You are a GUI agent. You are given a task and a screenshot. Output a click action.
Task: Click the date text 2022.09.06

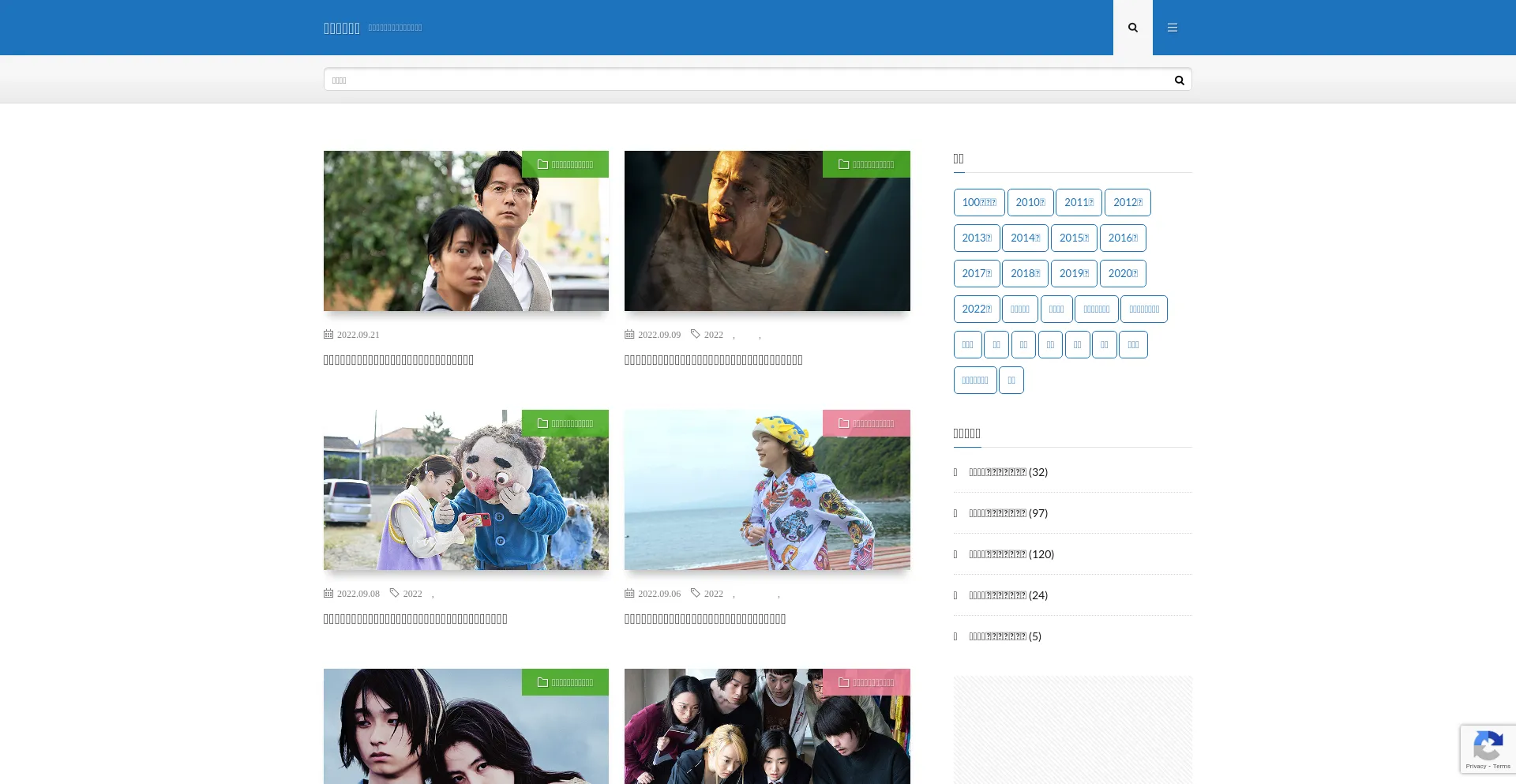click(x=659, y=594)
